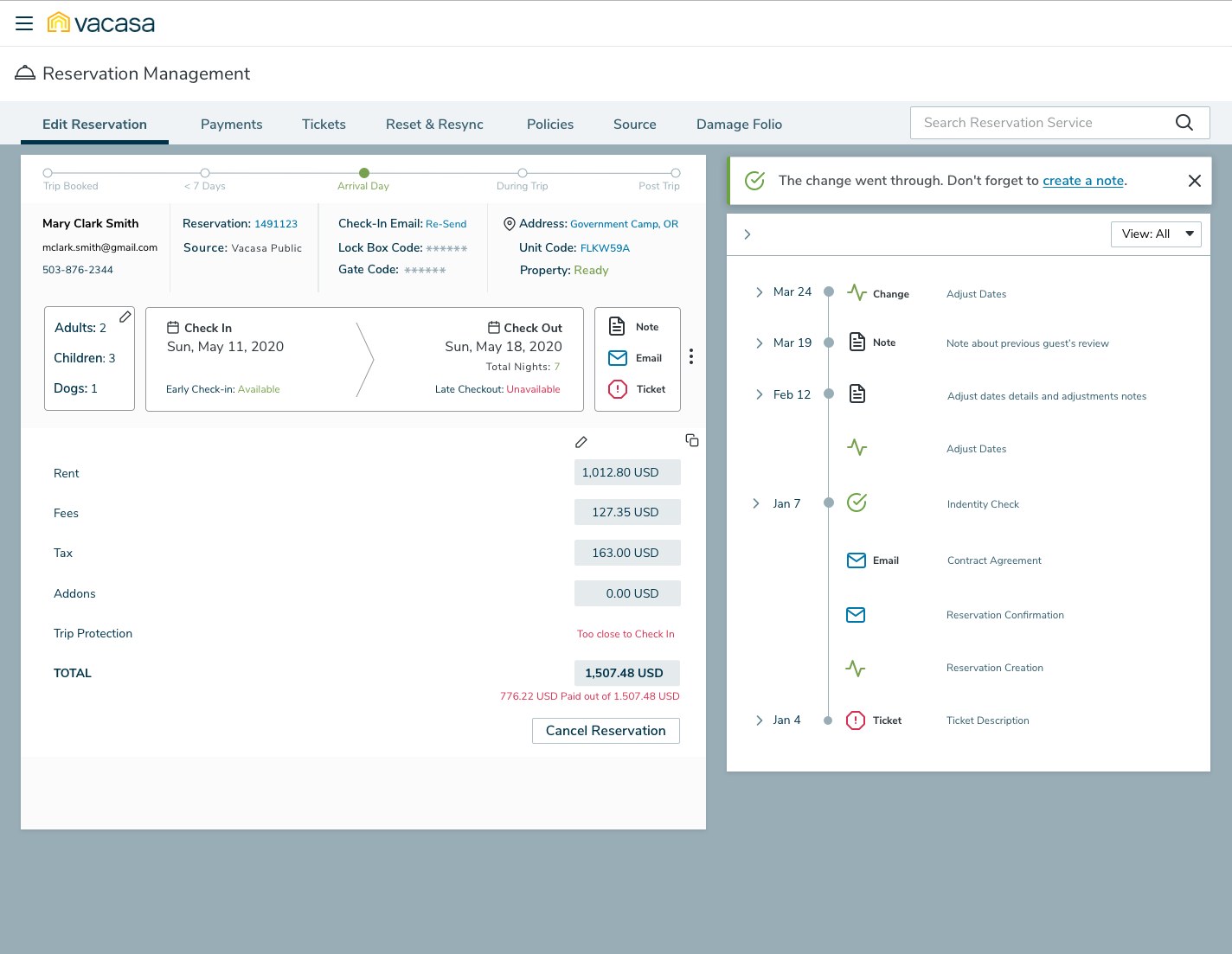Expand the timeline panel header chevron
Viewport: 1232px width, 954px height.
(x=748, y=234)
